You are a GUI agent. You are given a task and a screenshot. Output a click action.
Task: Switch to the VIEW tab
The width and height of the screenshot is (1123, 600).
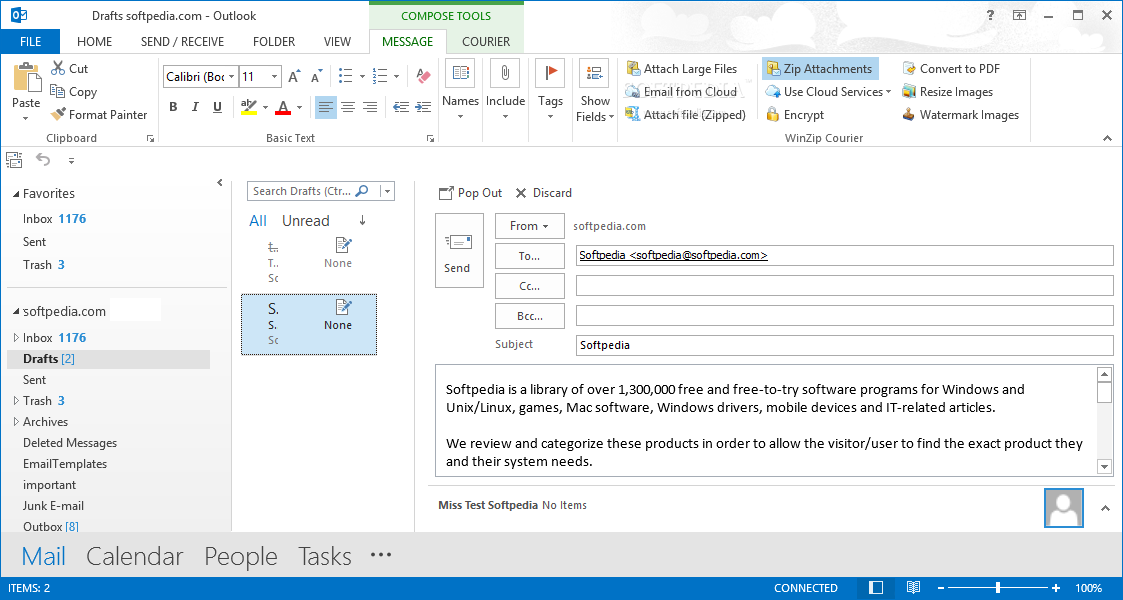337,42
